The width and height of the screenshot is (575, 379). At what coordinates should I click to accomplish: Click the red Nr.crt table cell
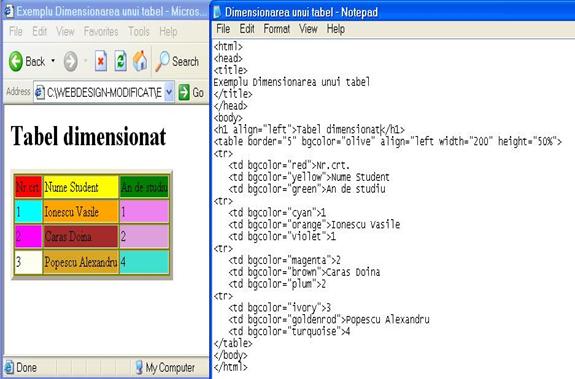click(28, 187)
